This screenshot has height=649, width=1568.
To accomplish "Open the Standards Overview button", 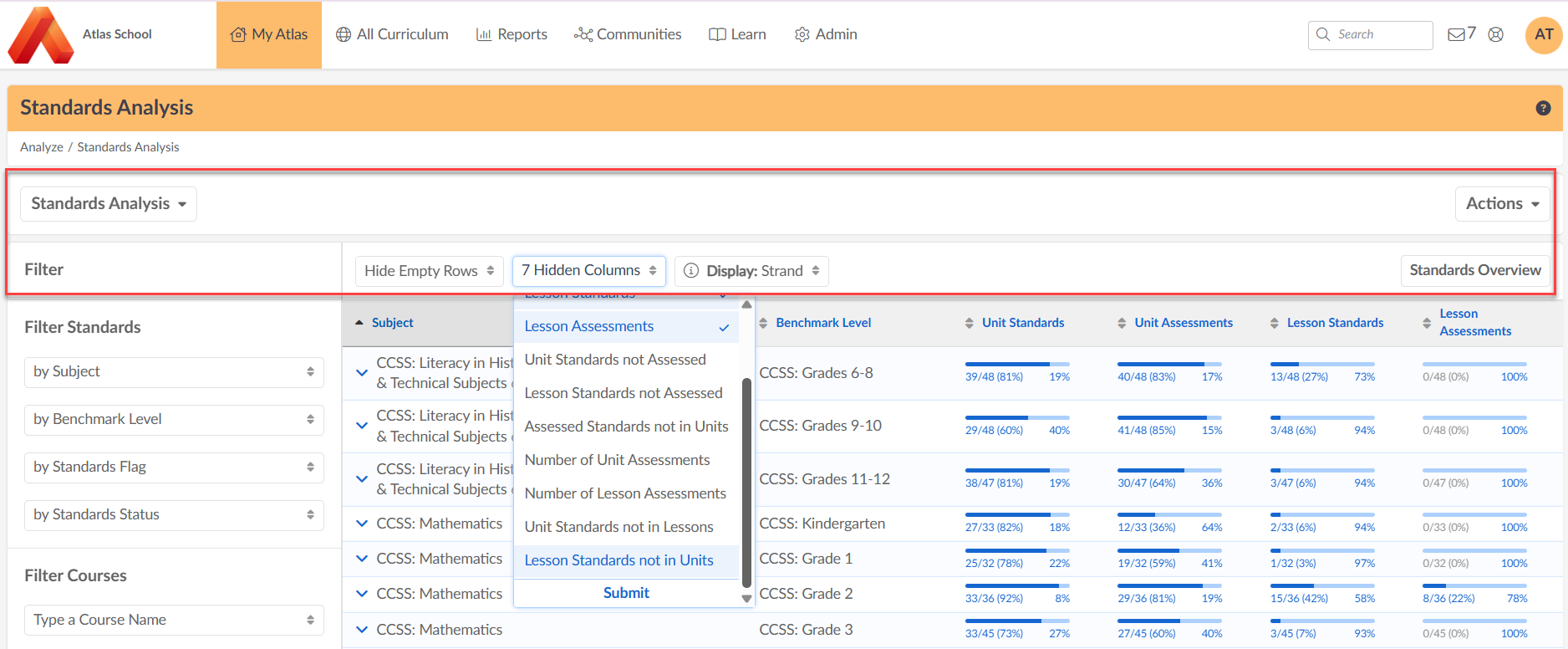I will (1474, 270).
